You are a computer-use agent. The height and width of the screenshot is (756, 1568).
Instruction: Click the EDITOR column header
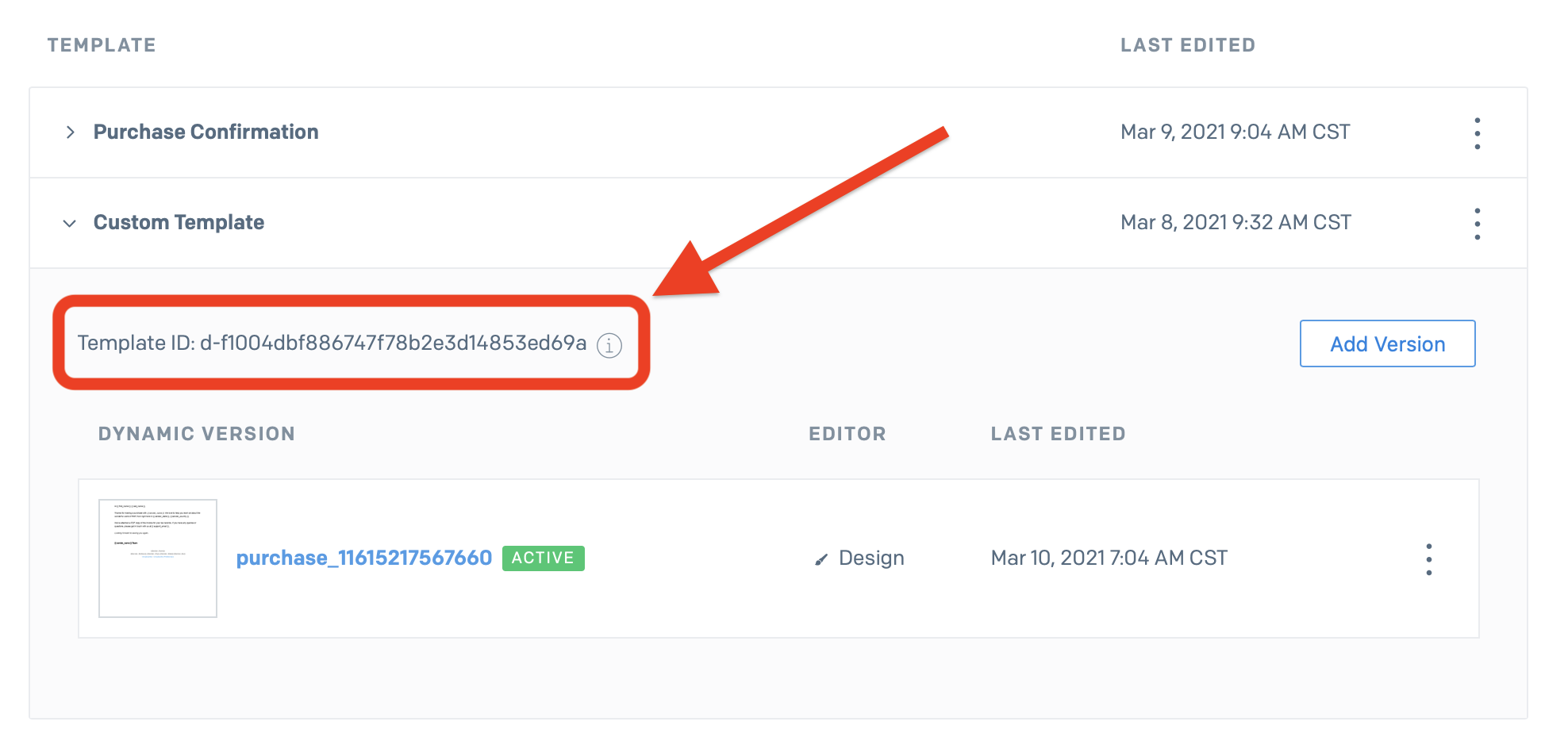point(847,433)
